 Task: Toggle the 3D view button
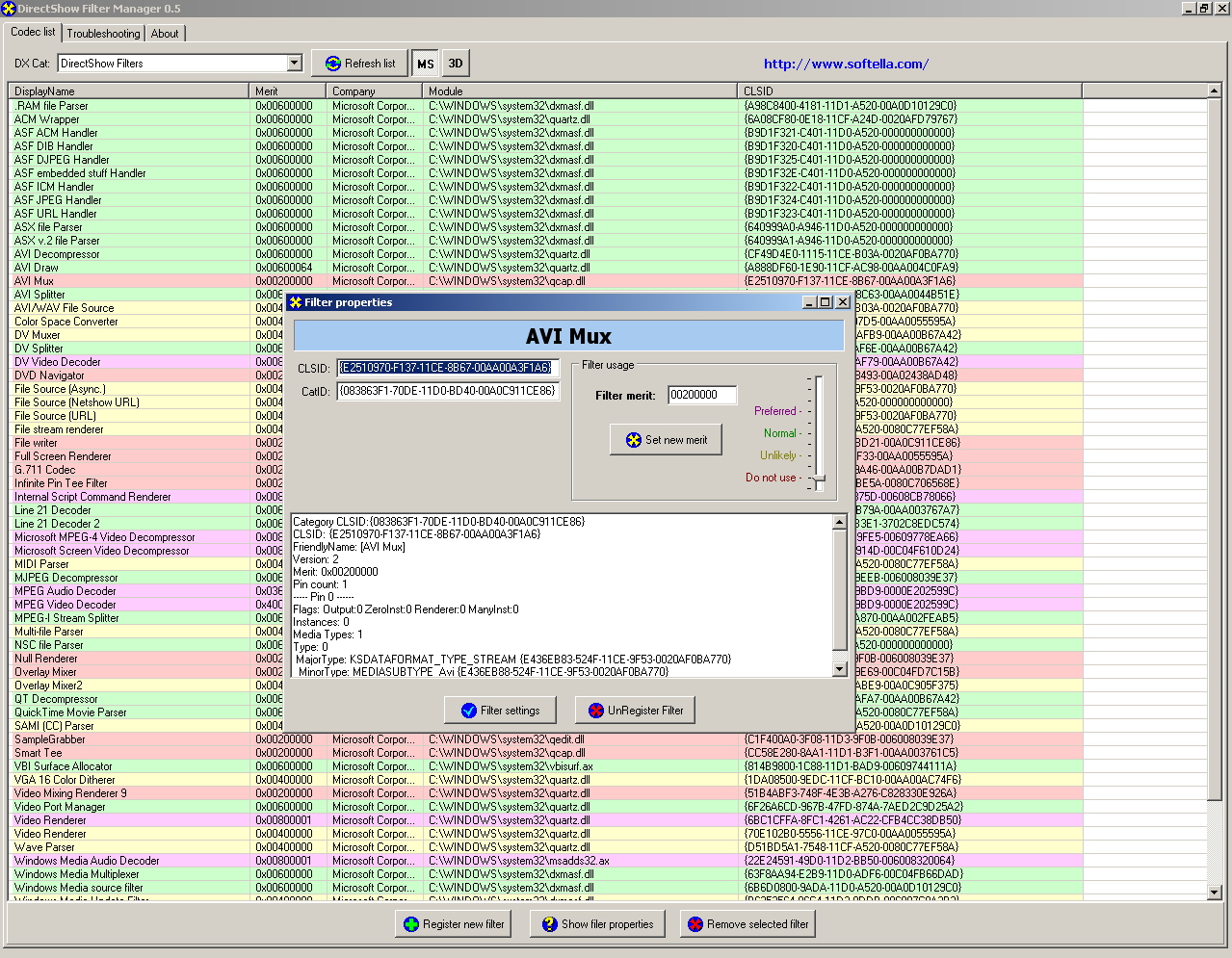(x=456, y=64)
